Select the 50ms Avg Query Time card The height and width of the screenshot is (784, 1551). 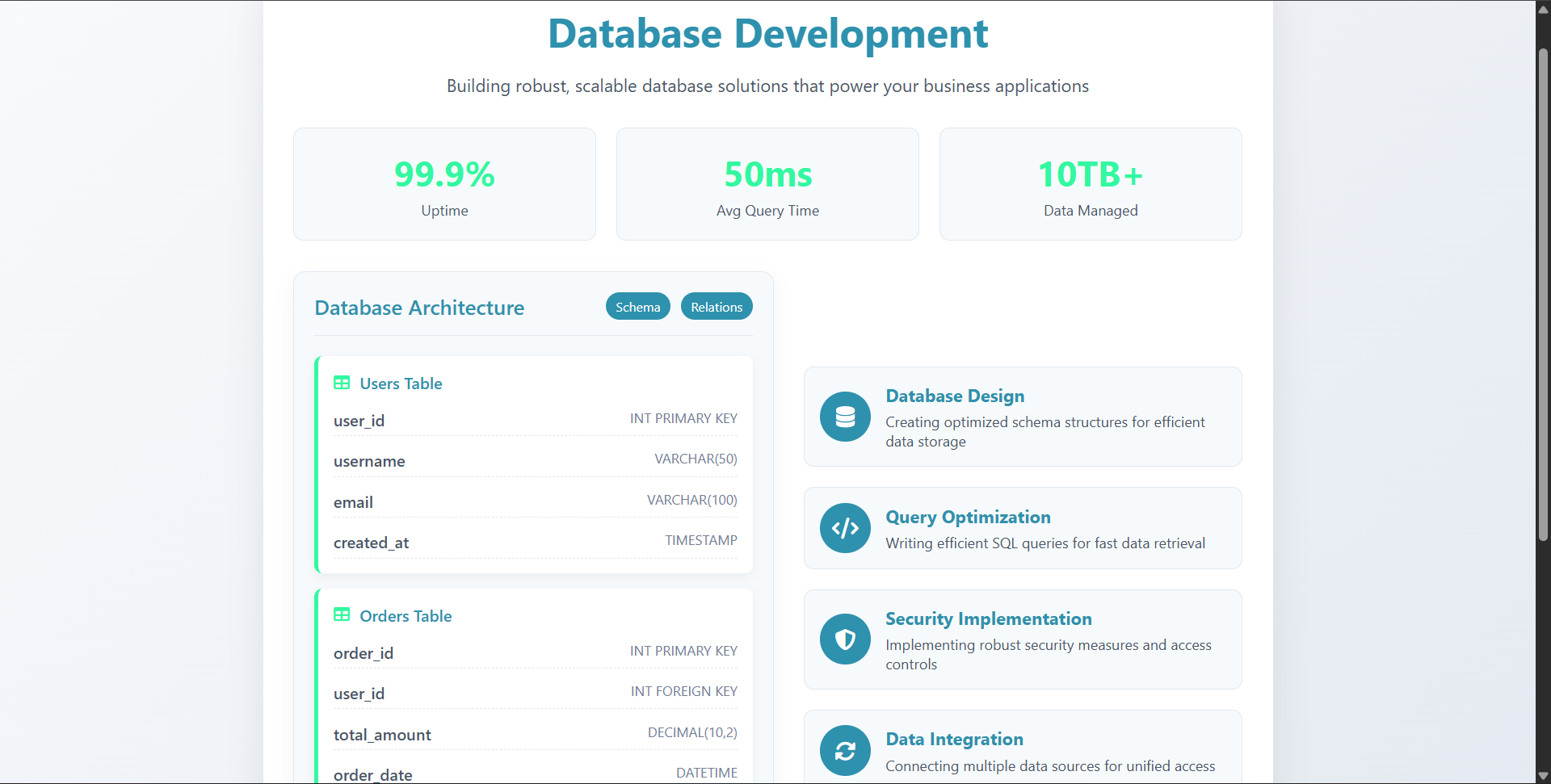pos(767,183)
